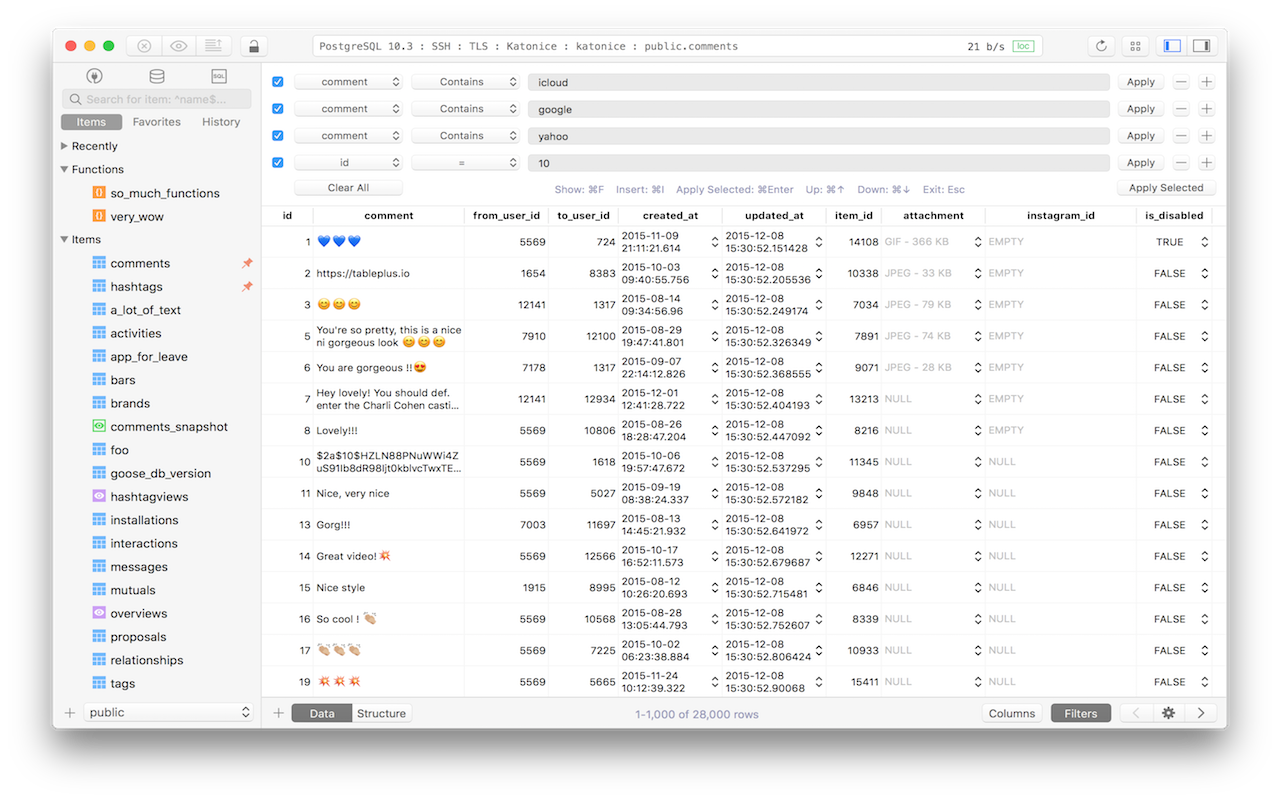Viewport: 1280px width, 800px height.
Task: Disable the icloud filter checkbox
Action: (x=277, y=81)
